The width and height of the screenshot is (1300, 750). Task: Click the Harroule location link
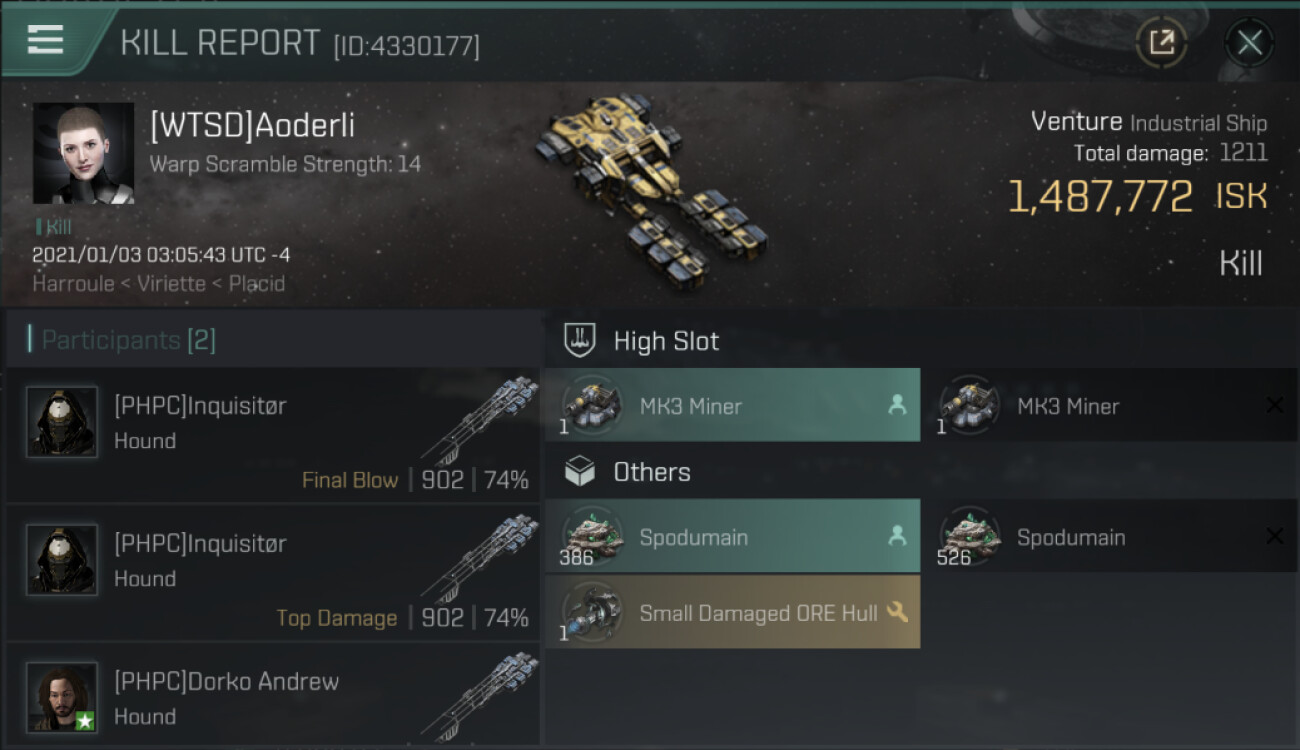coord(74,284)
